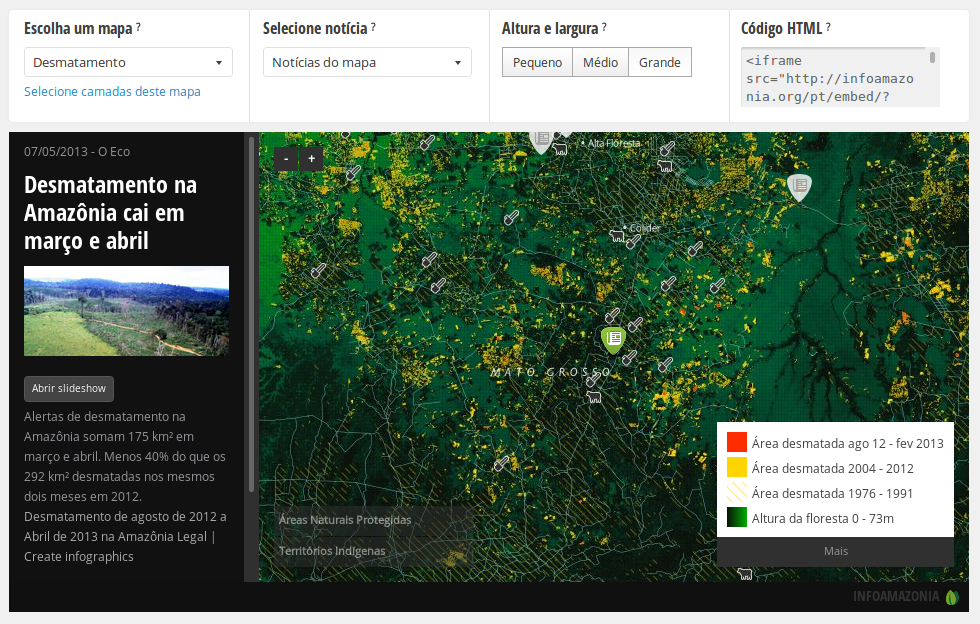The height and width of the screenshot is (624, 980).
Task: Select the Médio size option
Action: click(601, 63)
